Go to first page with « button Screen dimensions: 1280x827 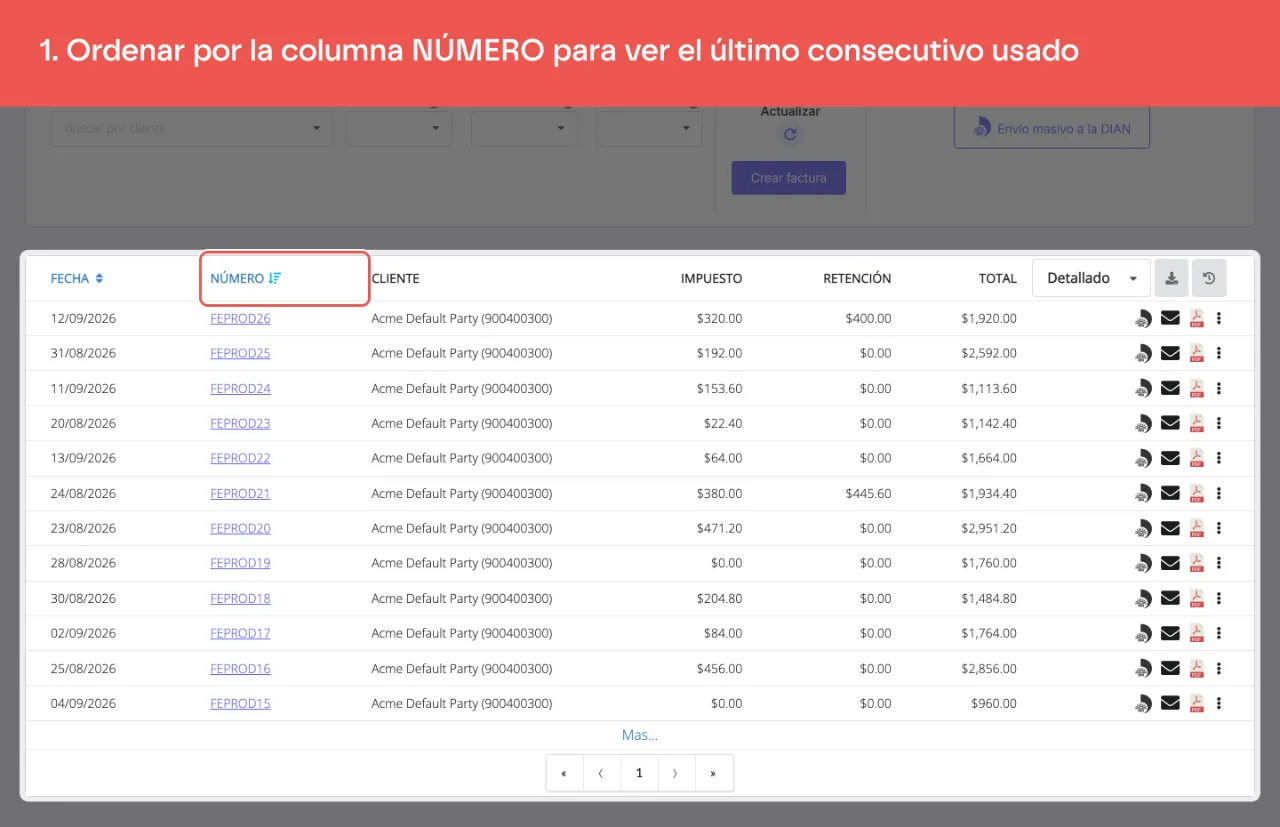[x=565, y=773]
